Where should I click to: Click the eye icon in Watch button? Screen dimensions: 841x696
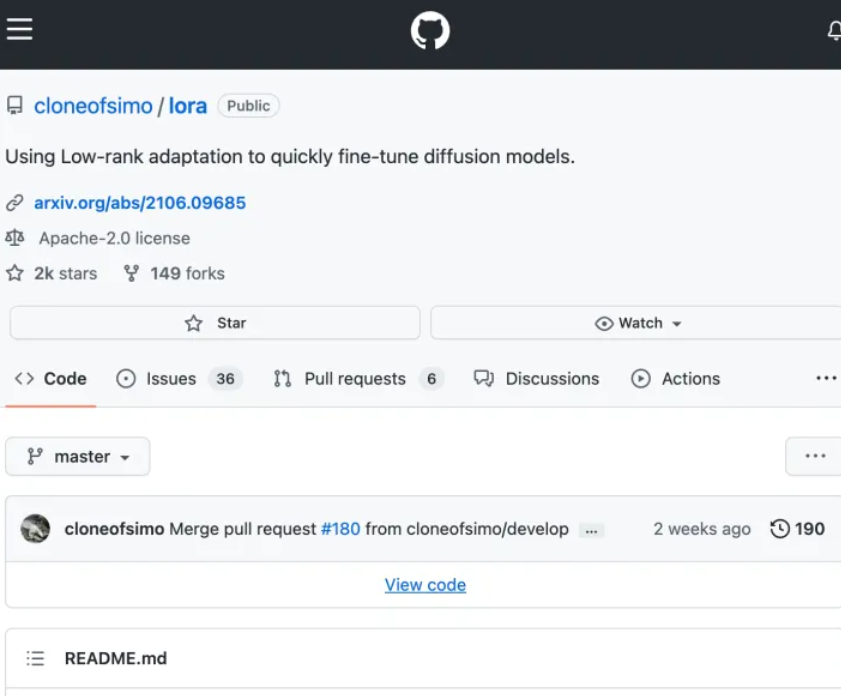pyautogui.click(x=604, y=323)
